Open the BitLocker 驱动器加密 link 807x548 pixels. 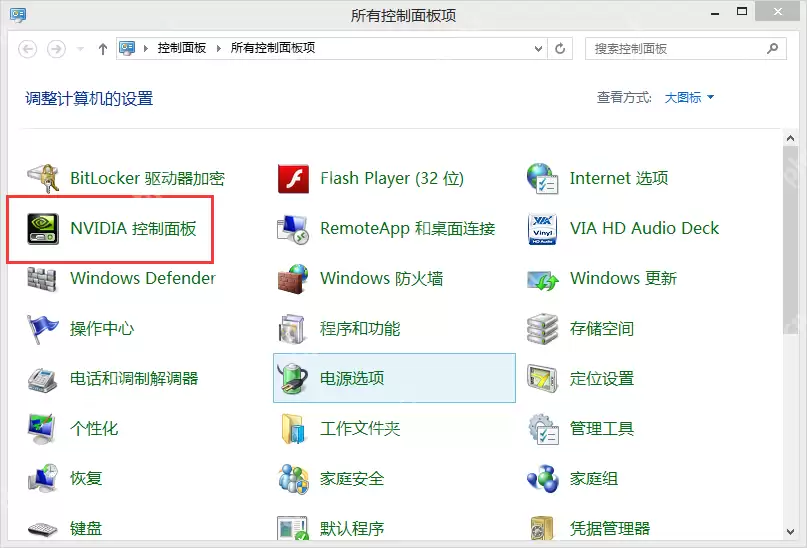[148, 179]
